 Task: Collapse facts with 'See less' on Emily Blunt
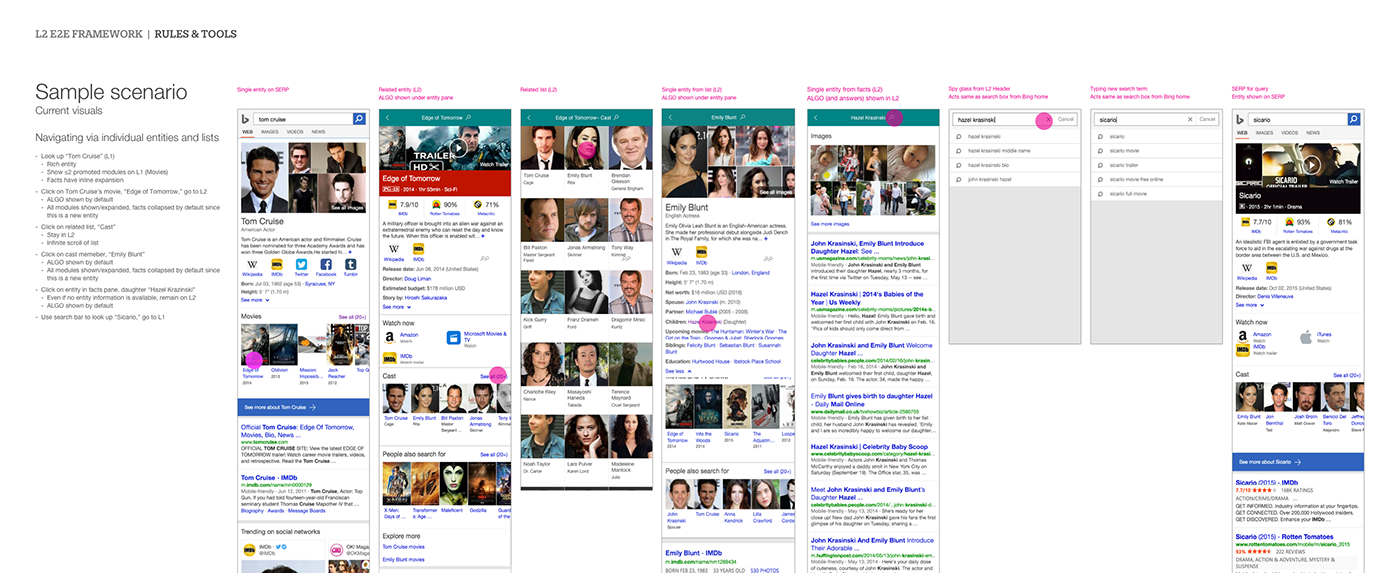click(678, 371)
